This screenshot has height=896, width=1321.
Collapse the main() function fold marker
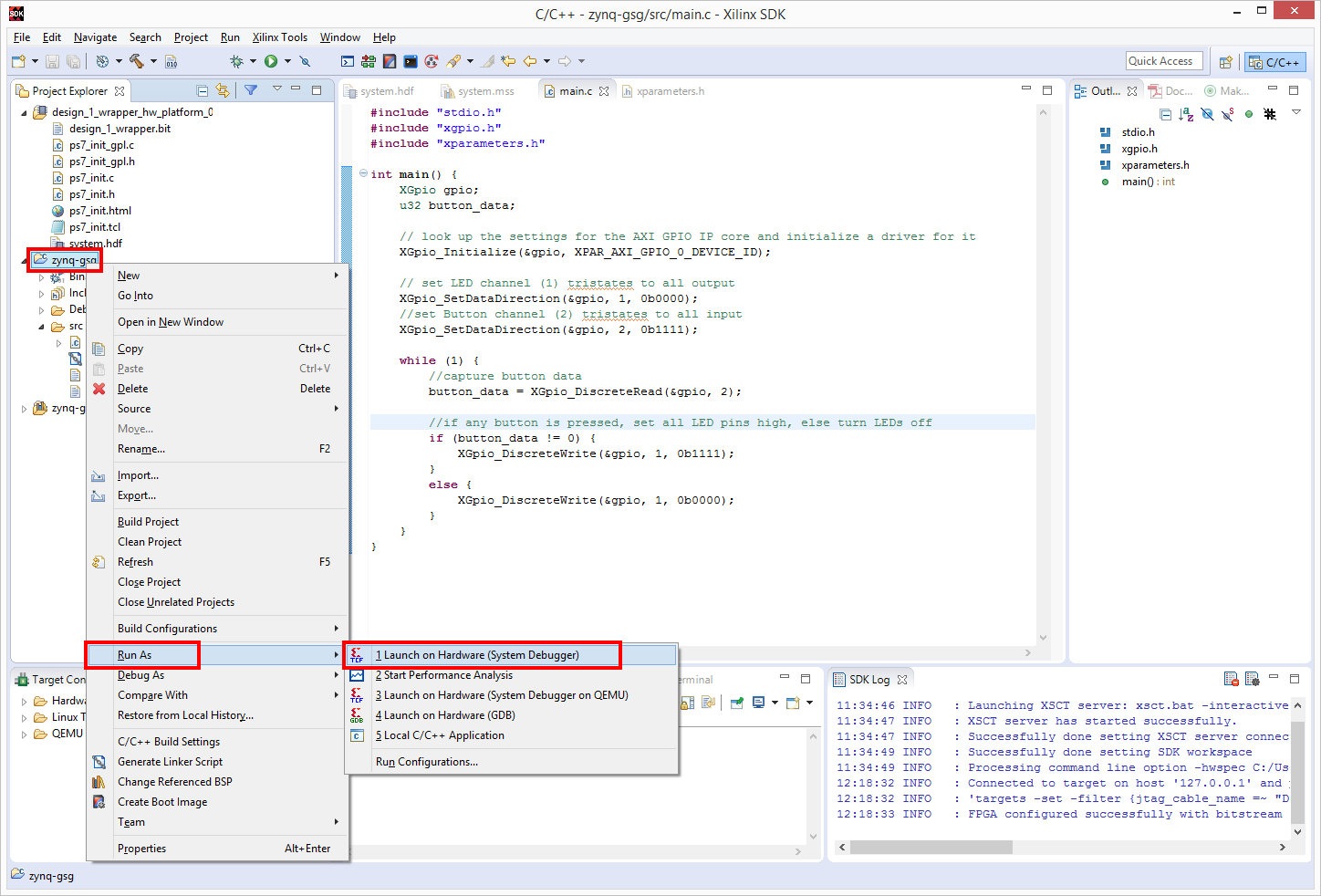tap(363, 173)
